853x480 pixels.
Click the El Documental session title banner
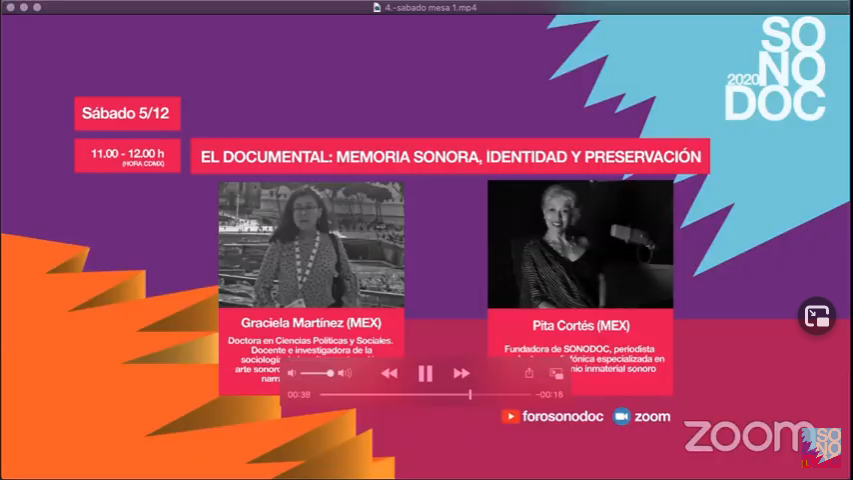(450, 157)
